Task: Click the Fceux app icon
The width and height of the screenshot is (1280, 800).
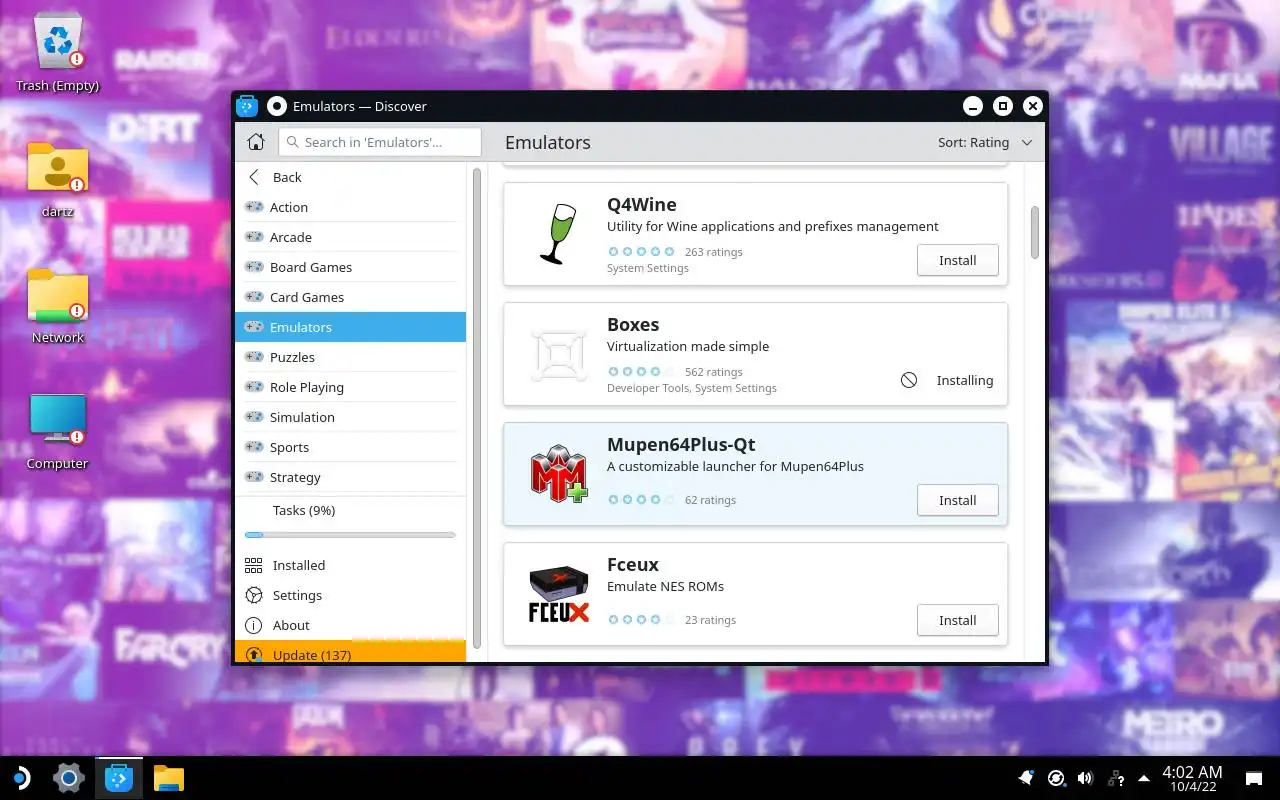Action: tap(558, 594)
